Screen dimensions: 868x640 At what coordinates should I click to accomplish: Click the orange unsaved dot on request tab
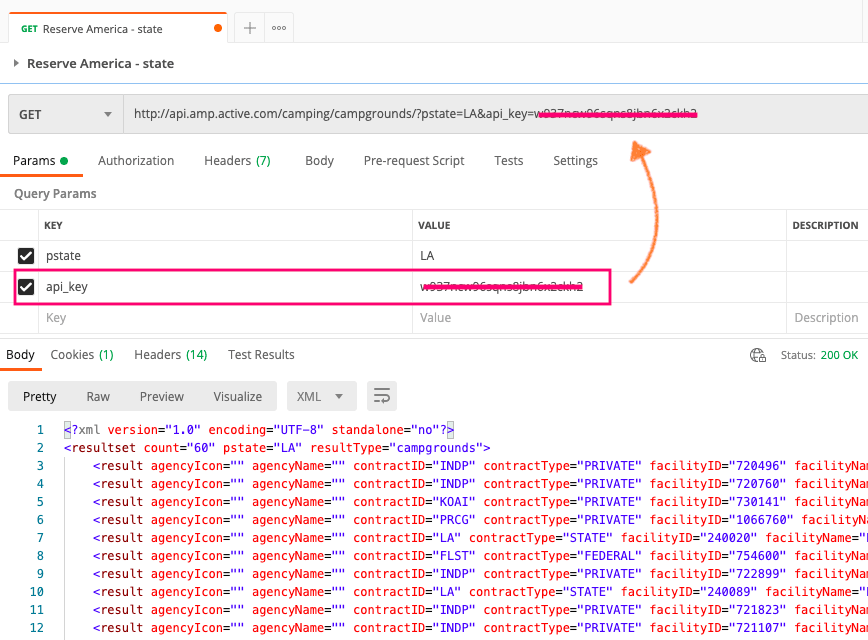tap(218, 28)
